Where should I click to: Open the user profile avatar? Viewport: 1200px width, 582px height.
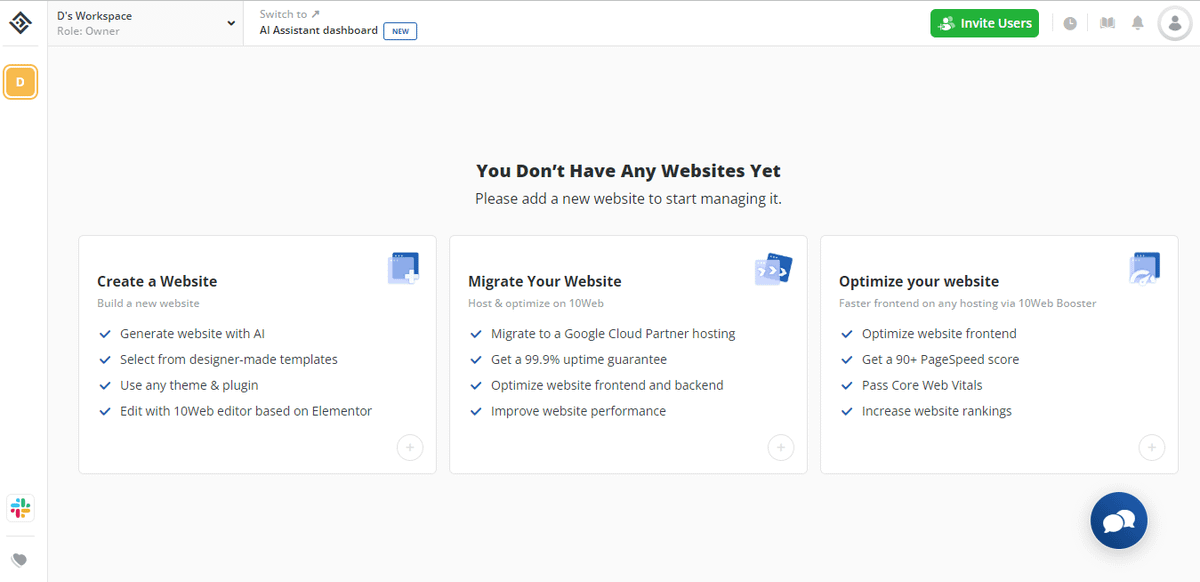pos(1174,23)
